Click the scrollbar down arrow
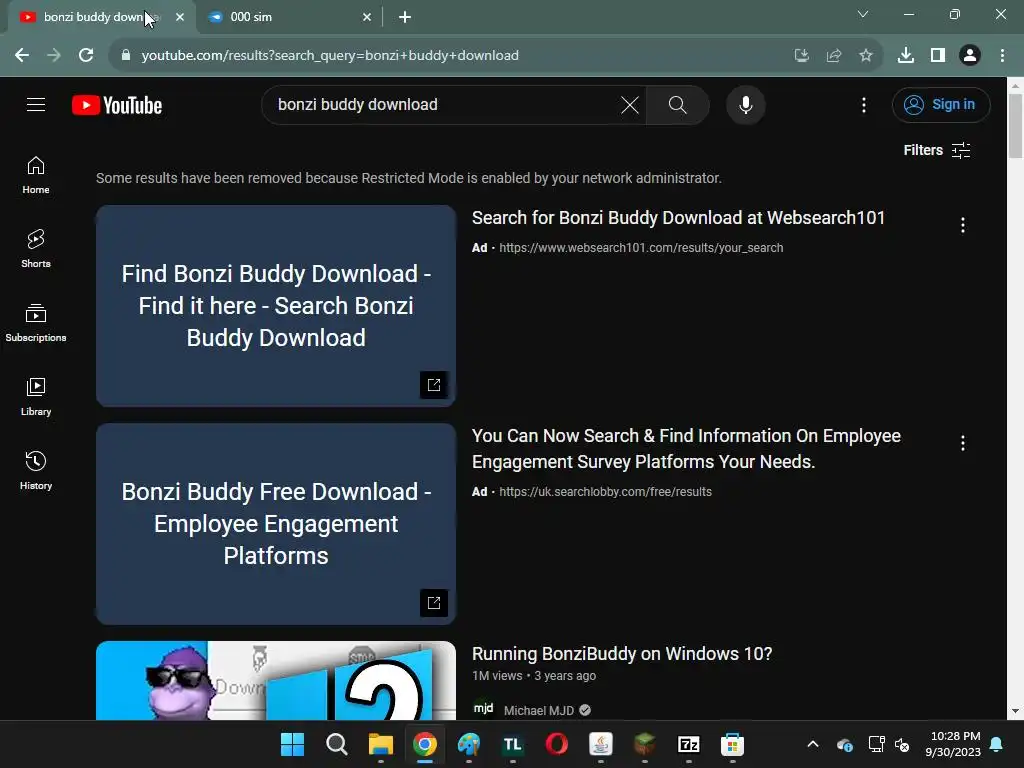The image size is (1024, 768). coord(1015,711)
